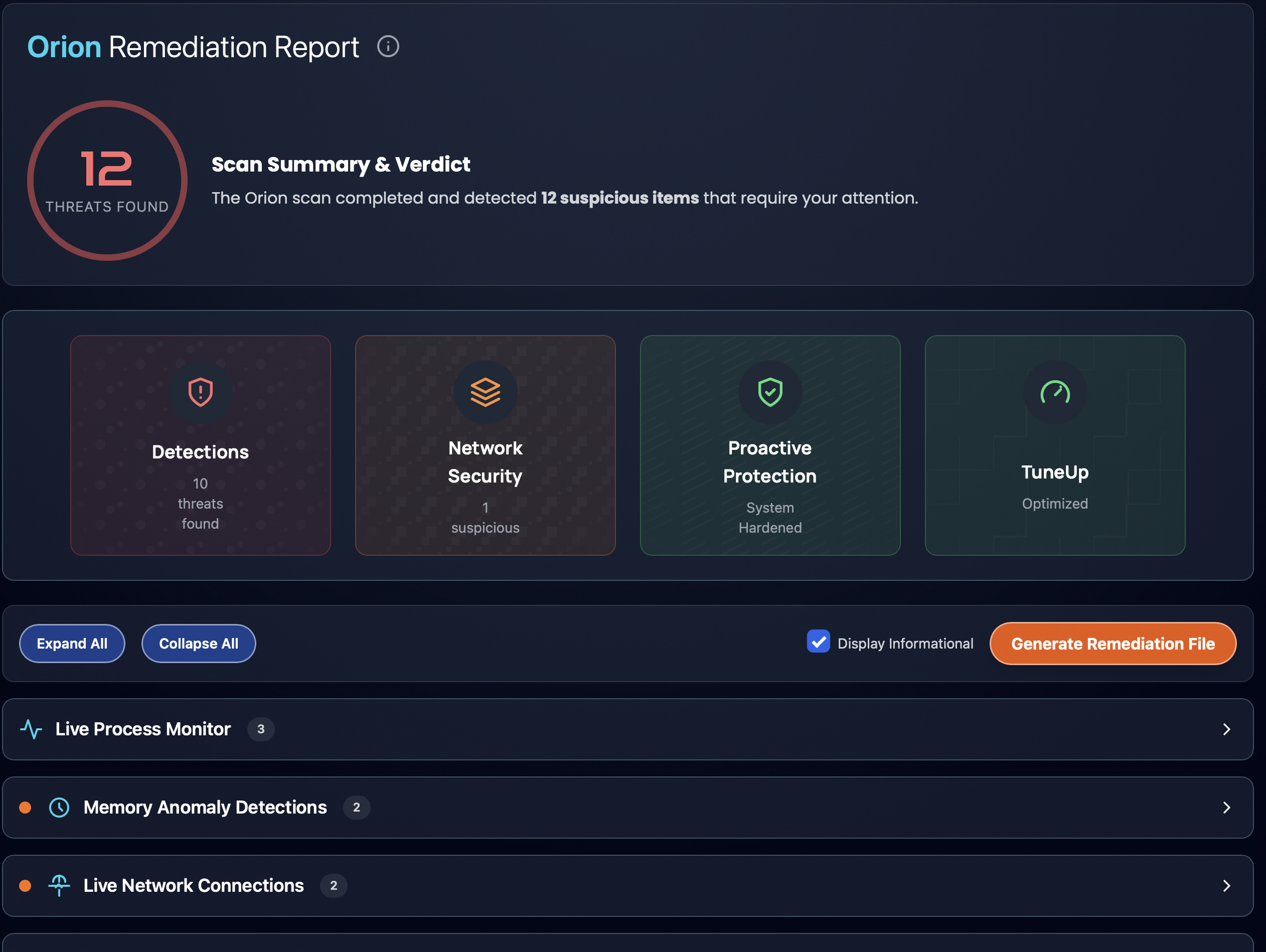Screen dimensions: 1266x952
Task: Click the count badge 3 on Live Process Monitor
Action: click(x=261, y=729)
